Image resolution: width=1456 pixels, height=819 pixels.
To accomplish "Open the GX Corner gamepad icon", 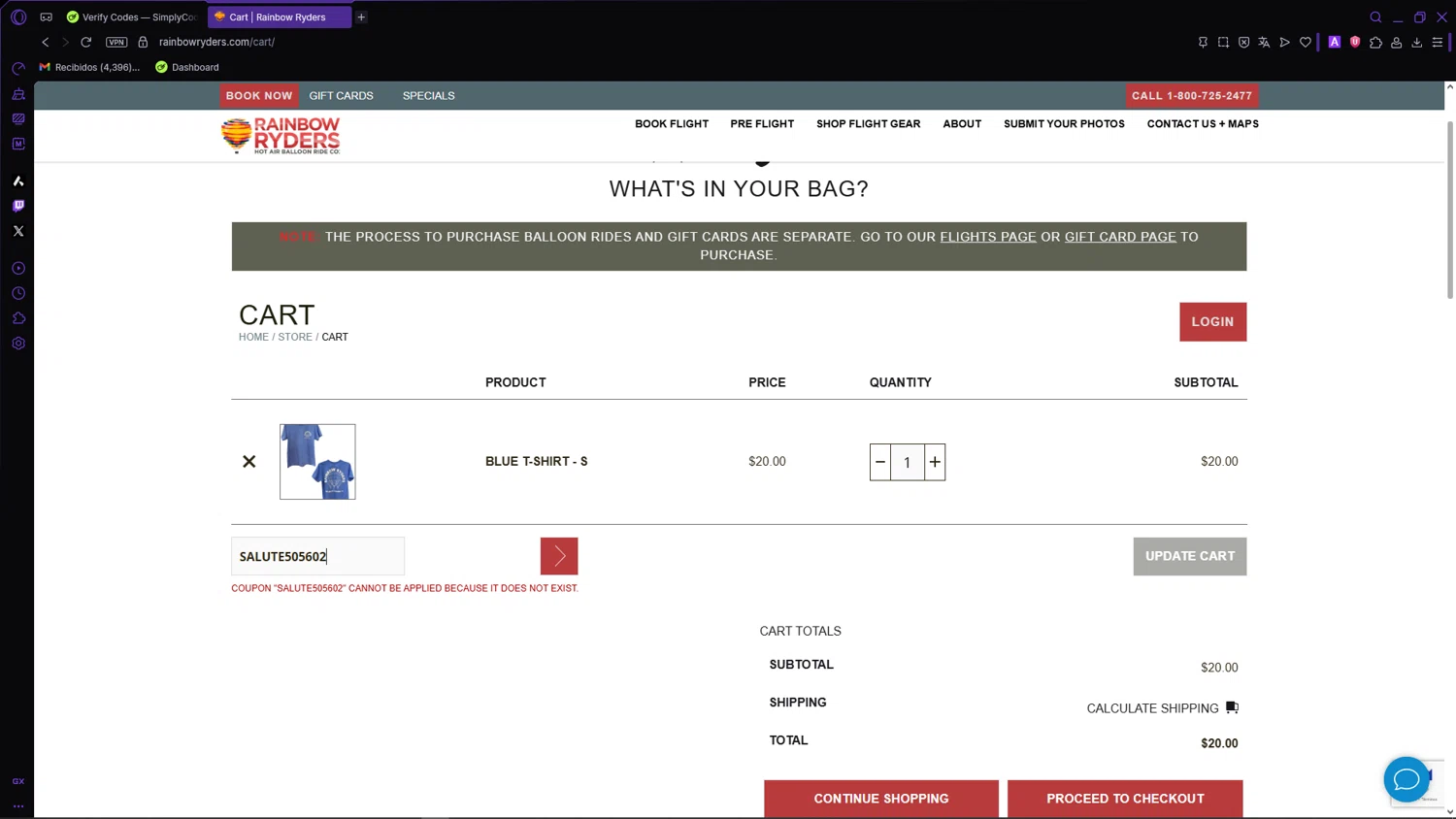I will [x=46, y=17].
